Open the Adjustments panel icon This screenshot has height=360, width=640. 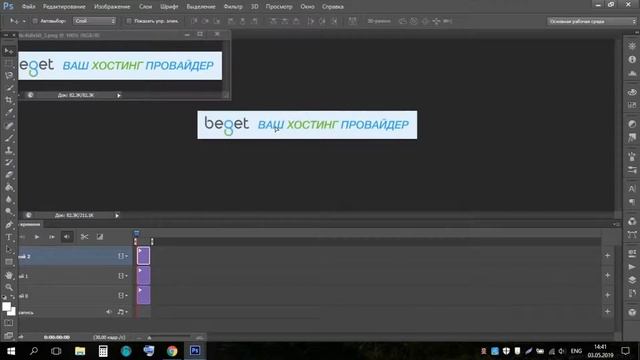(632, 124)
